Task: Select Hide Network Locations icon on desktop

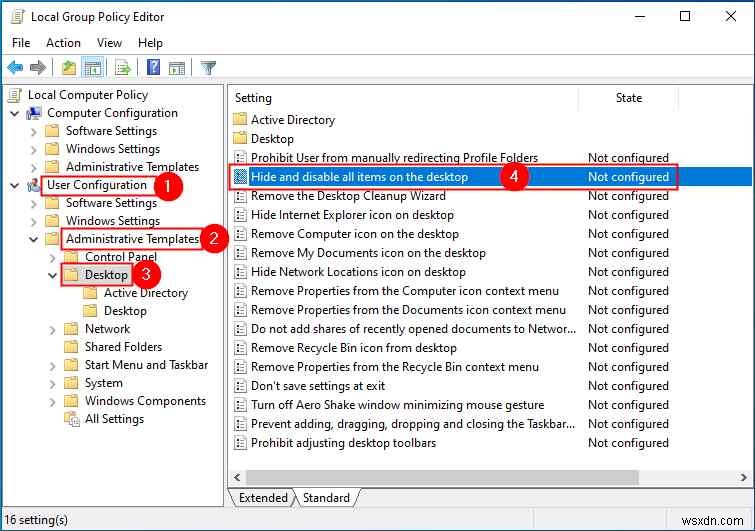Action: coord(358,272)
